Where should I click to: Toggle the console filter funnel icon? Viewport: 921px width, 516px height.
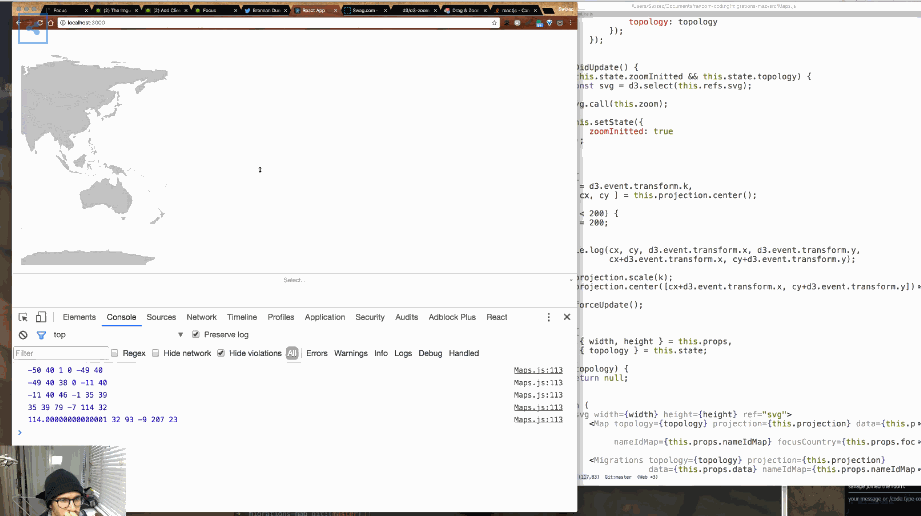click(x=41, y=335)
